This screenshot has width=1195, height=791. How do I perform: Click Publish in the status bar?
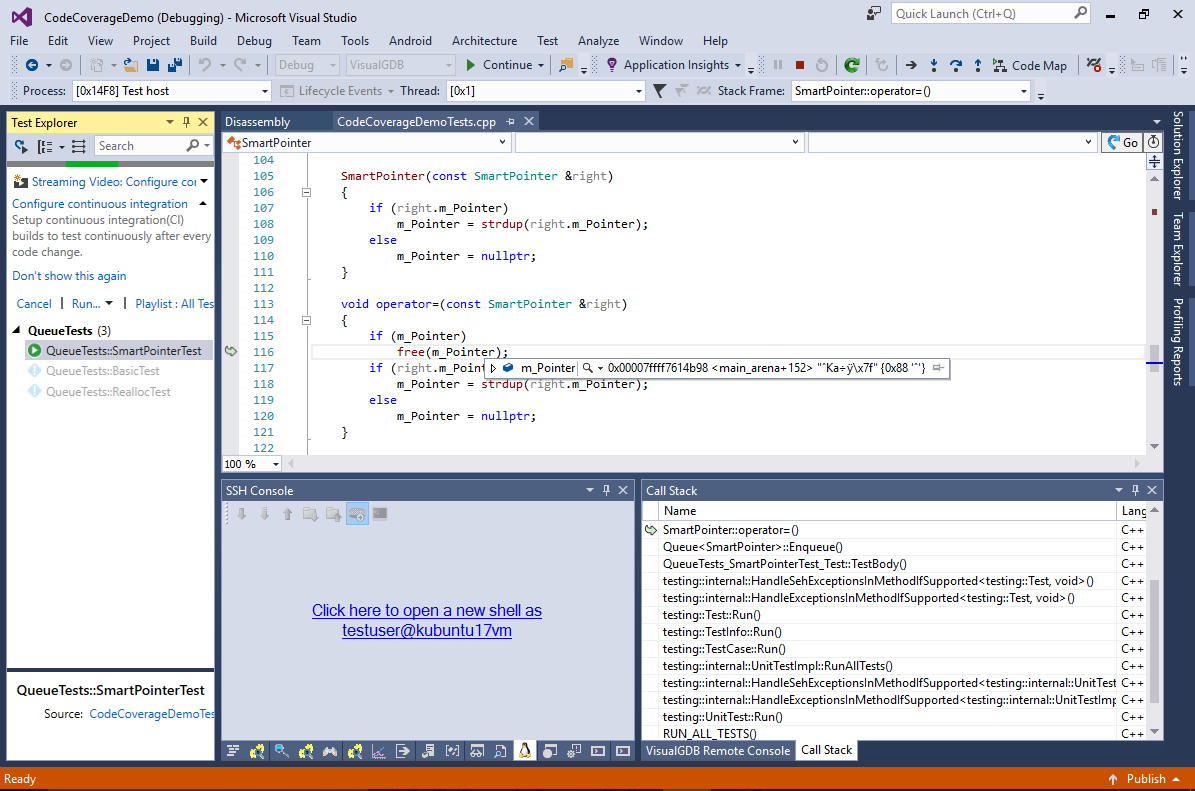click(x=1145, y=779)
